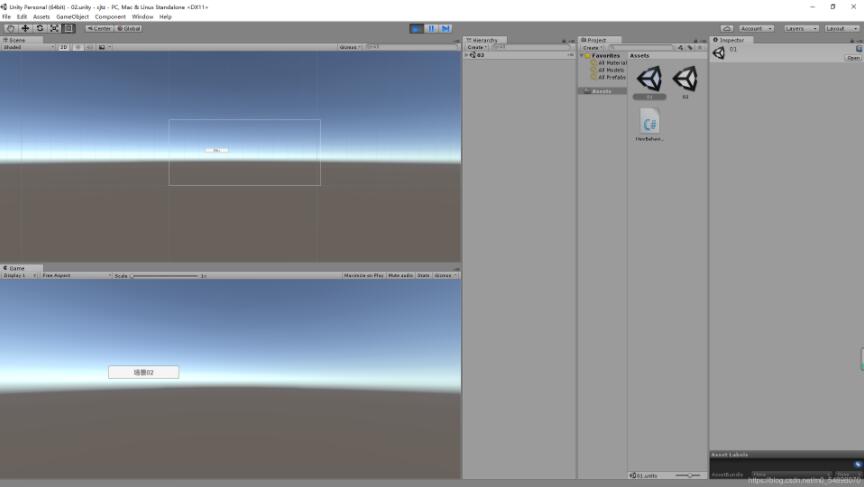
Task: Open the Cloud services icon
Action: tap(727, 28)
